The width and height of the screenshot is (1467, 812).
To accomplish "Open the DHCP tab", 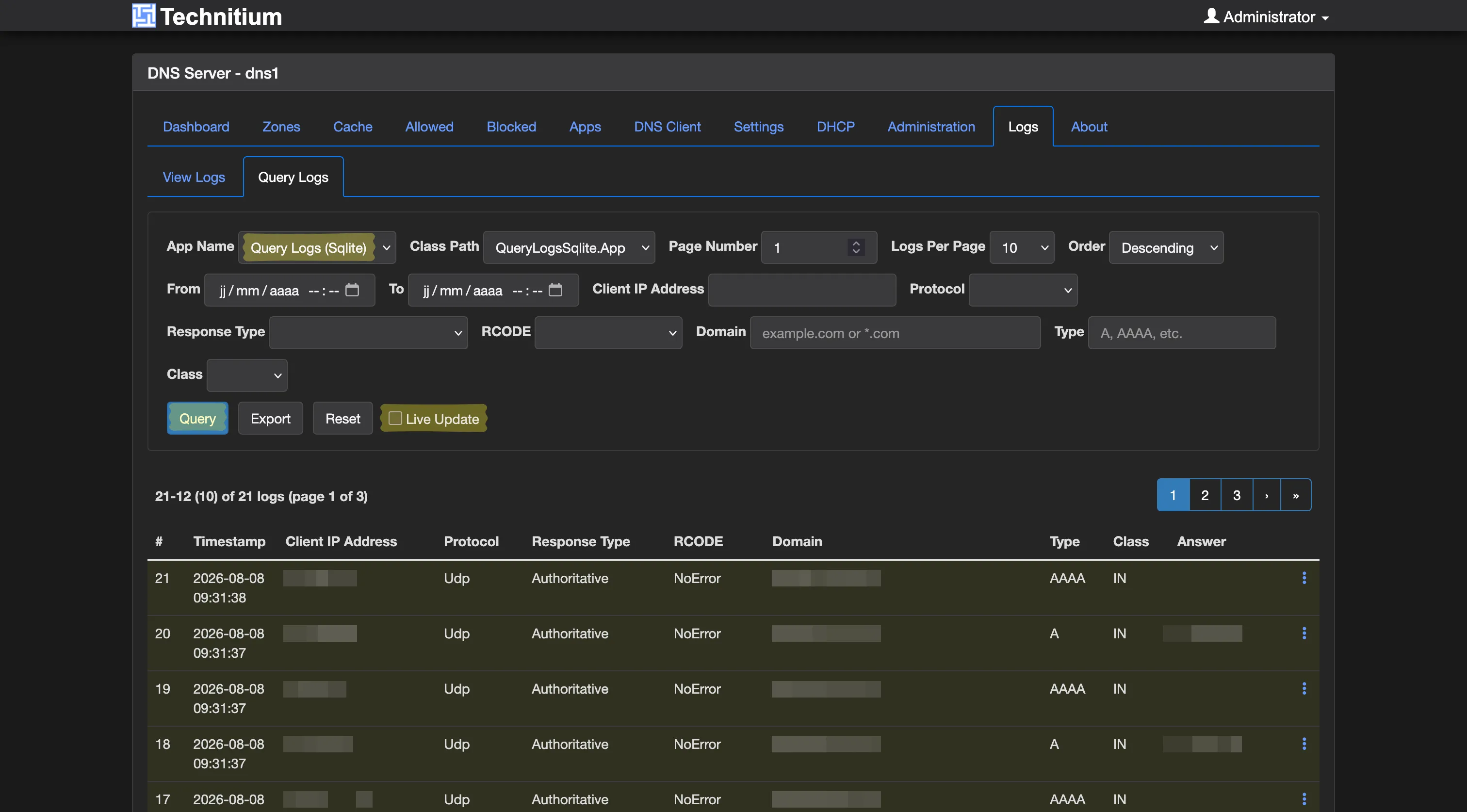I will pos(835,127).
